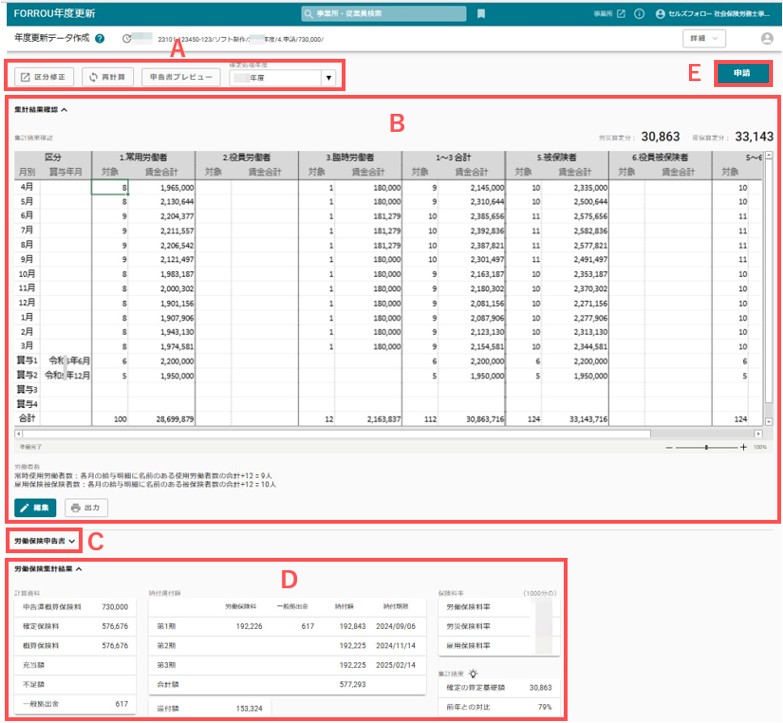The image size is (783, 723).
Task: Collapse the 労働保険集計結果 section
Action: 48,569
